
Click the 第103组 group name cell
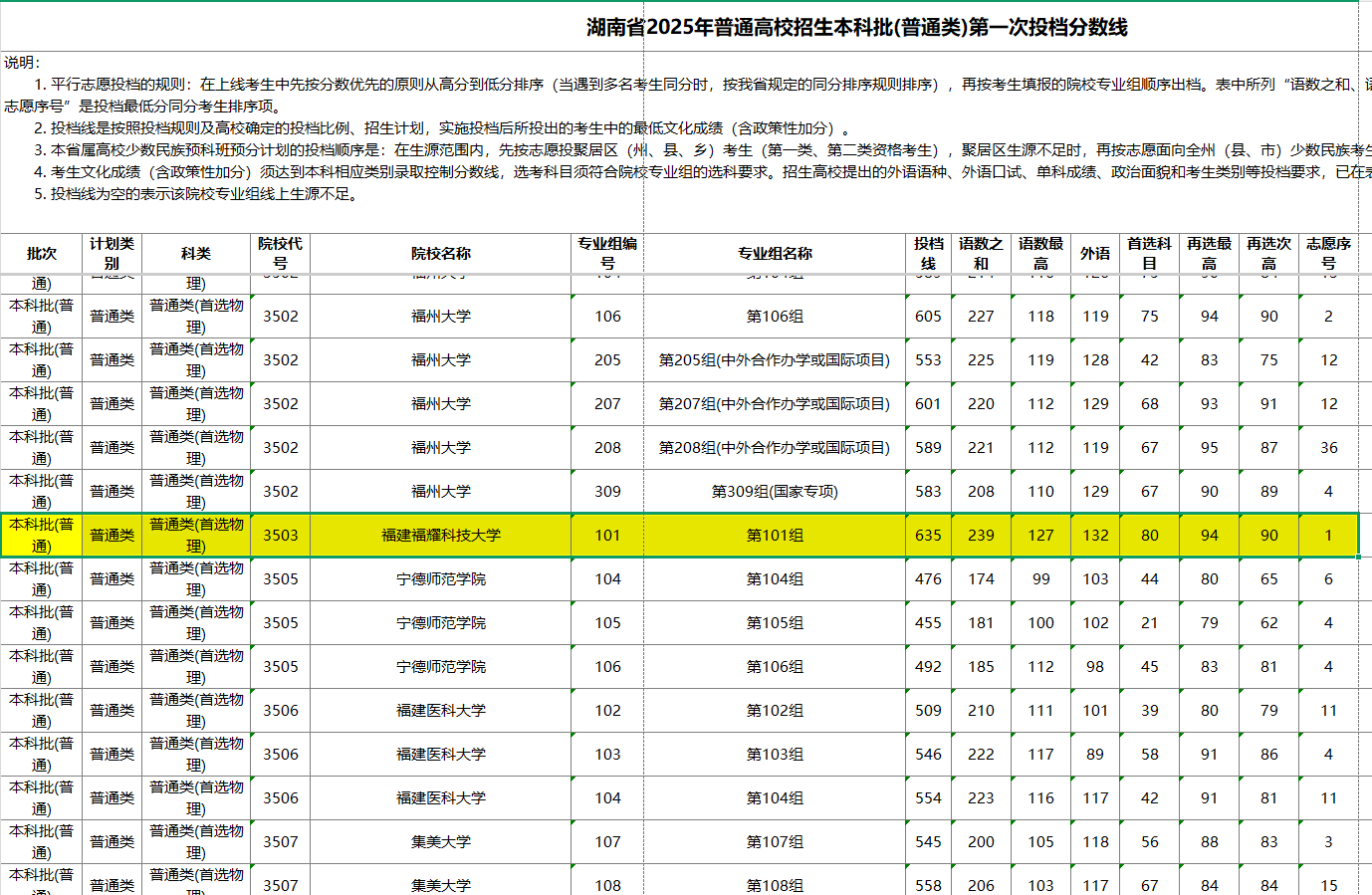[775, 755]
